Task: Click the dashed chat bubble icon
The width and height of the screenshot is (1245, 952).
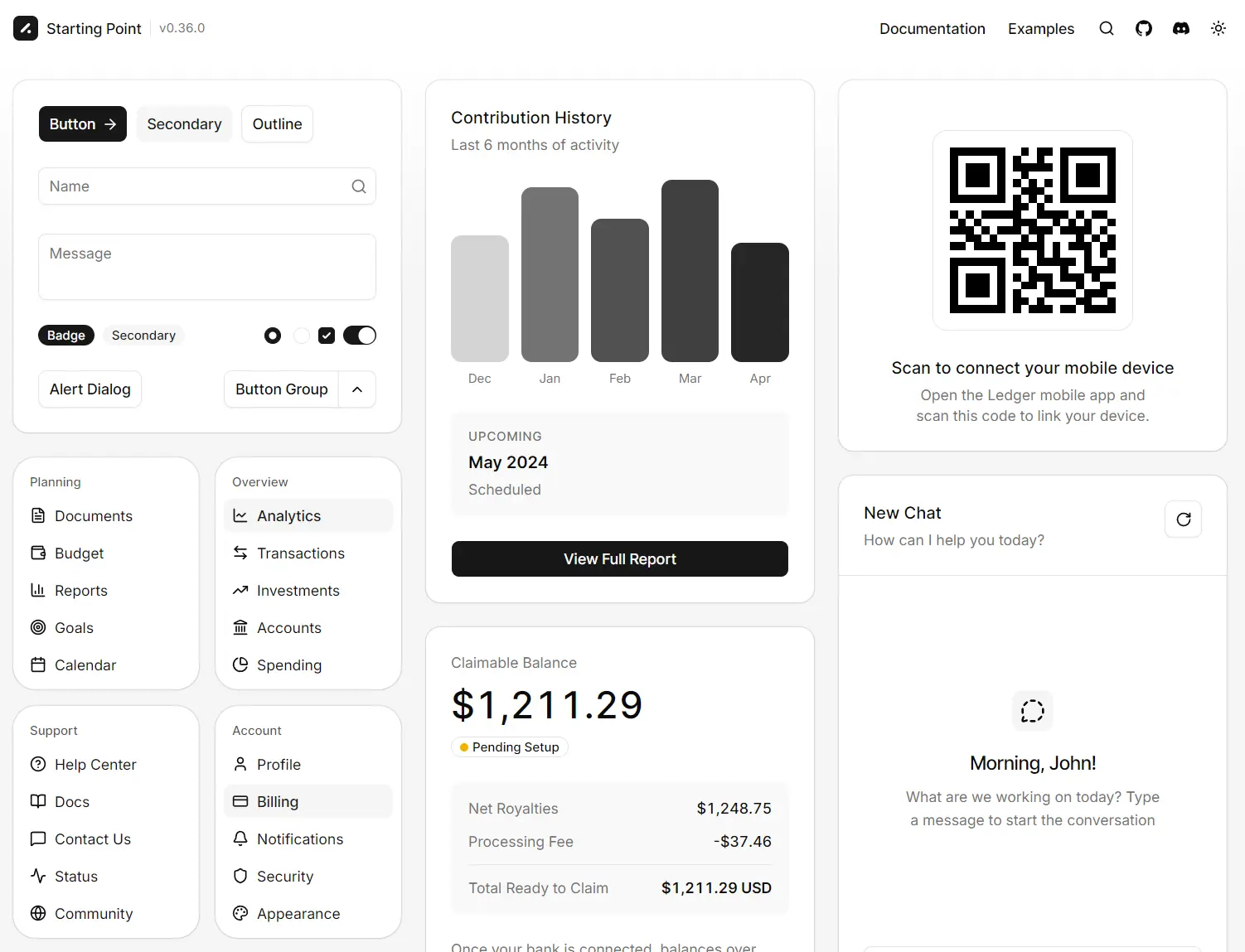Action: (x=1033, y=711)
